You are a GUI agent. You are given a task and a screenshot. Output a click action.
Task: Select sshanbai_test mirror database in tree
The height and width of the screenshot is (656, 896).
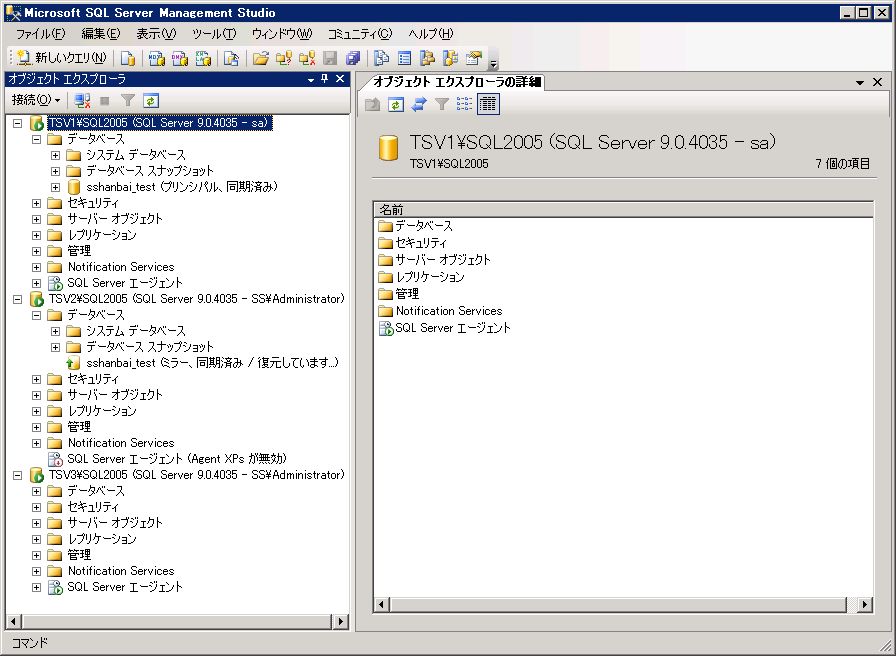212,363
